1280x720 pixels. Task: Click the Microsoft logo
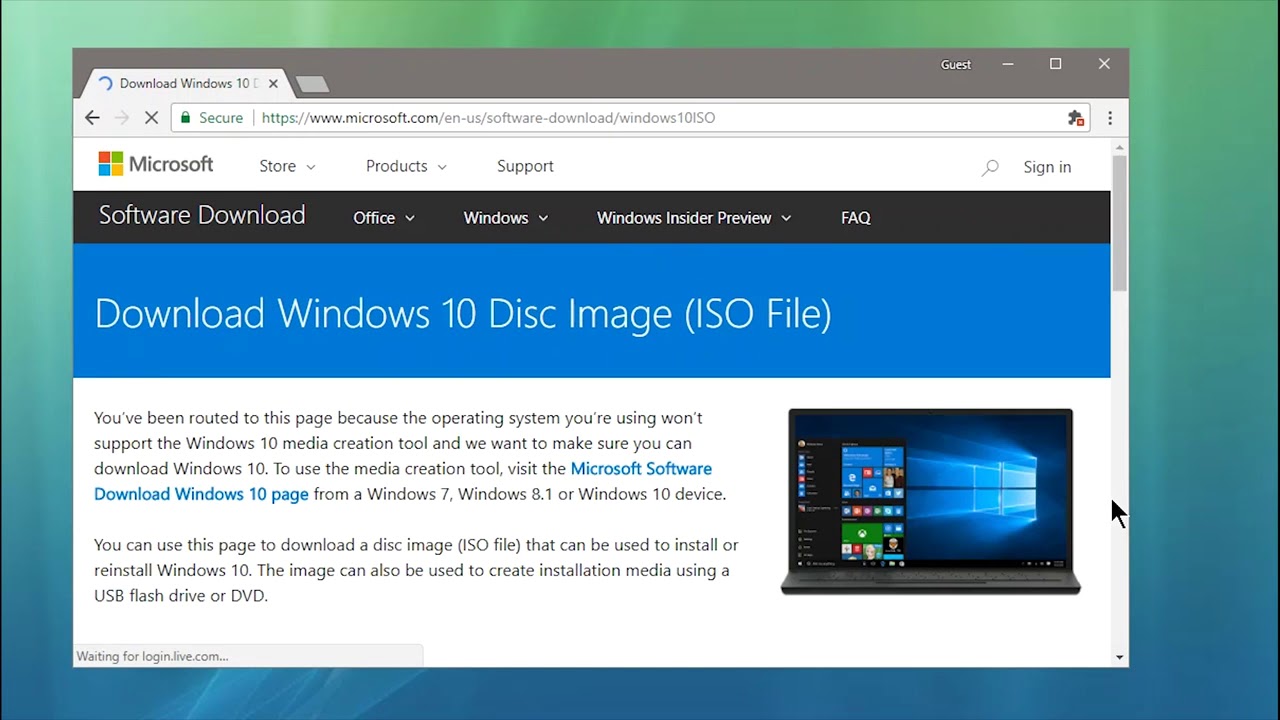tap(156, 164)
